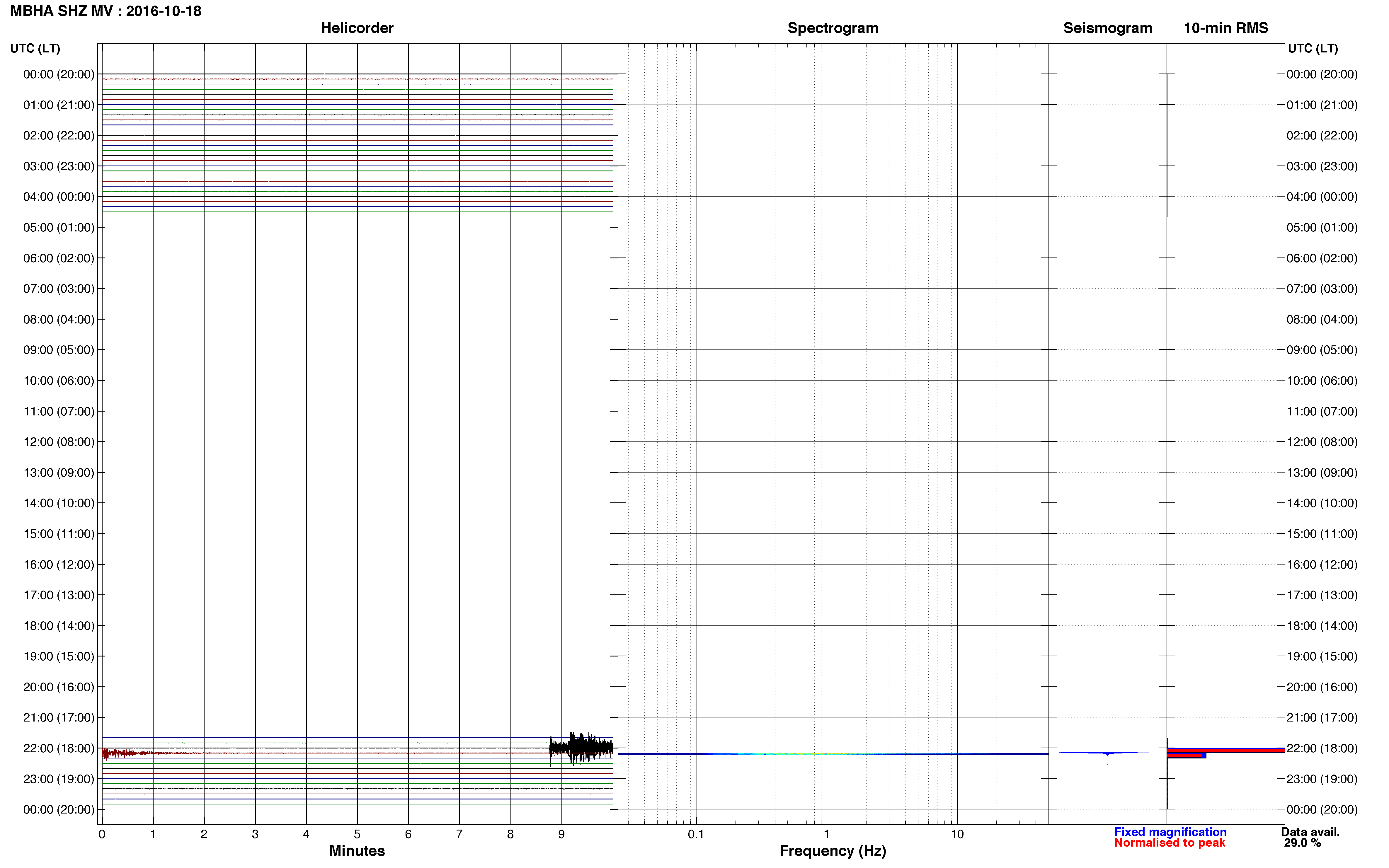Click the Minutes axis tick '5'
The image size is (1389, 868).
click(357, 835)
